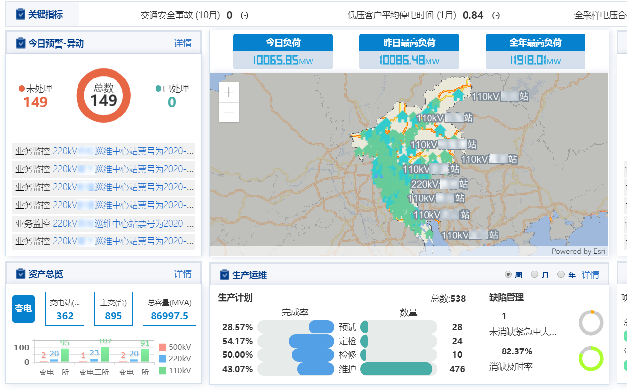This screenshot has height=390, width=627.
Task: Click the green 82.37% donut chart
Action: click(591, 358)
